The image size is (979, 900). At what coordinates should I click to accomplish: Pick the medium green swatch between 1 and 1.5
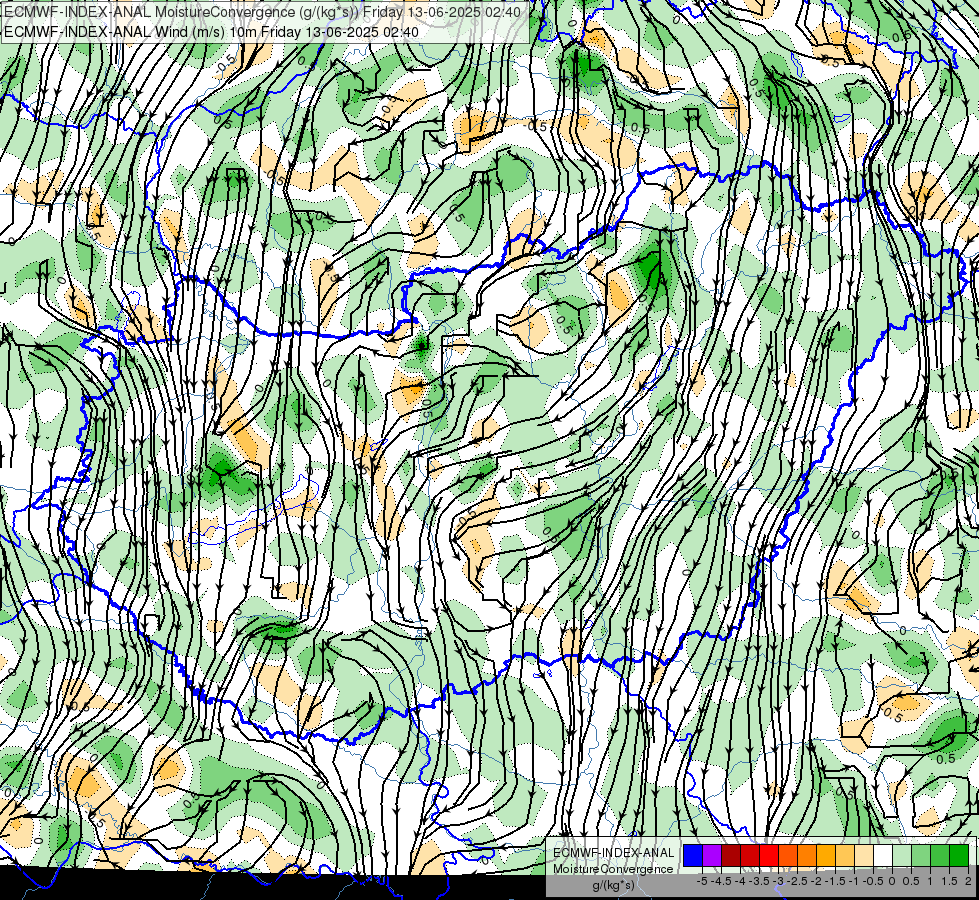coord(940,856)
